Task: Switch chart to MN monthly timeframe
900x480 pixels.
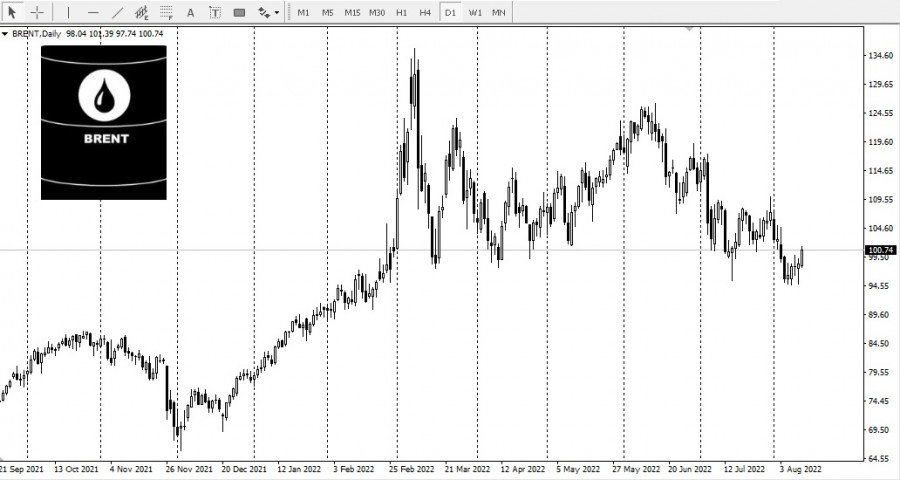Action: click(499, 12)
